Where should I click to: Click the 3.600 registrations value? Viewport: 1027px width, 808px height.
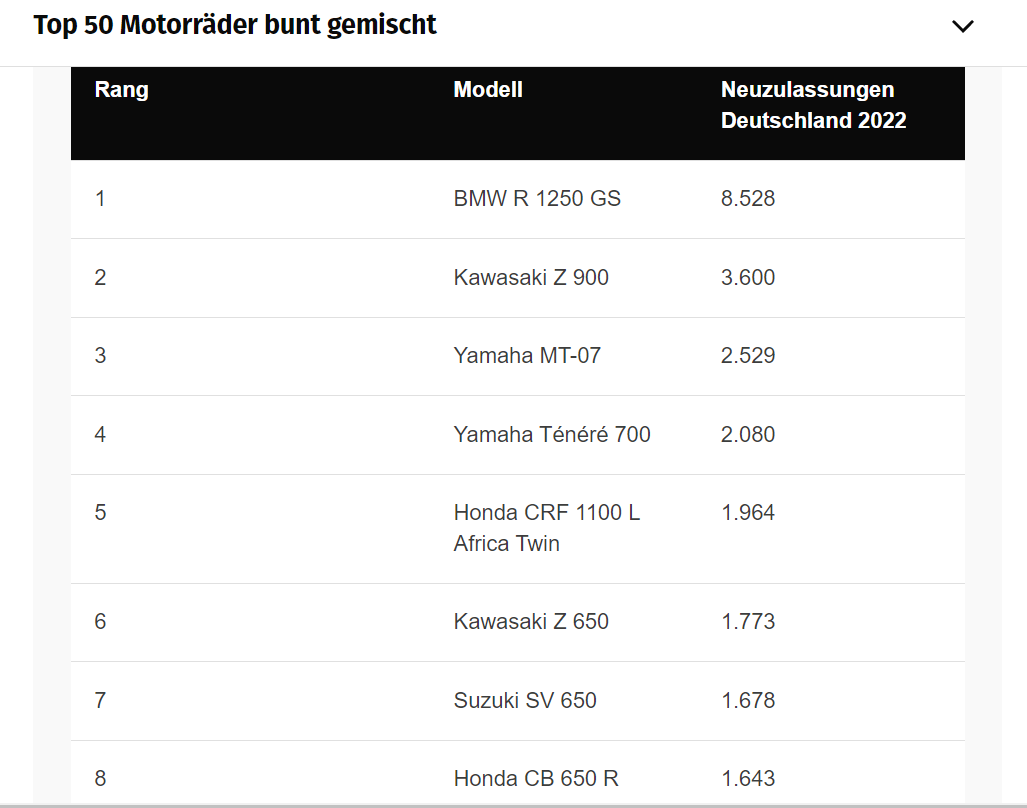(748, 278)
